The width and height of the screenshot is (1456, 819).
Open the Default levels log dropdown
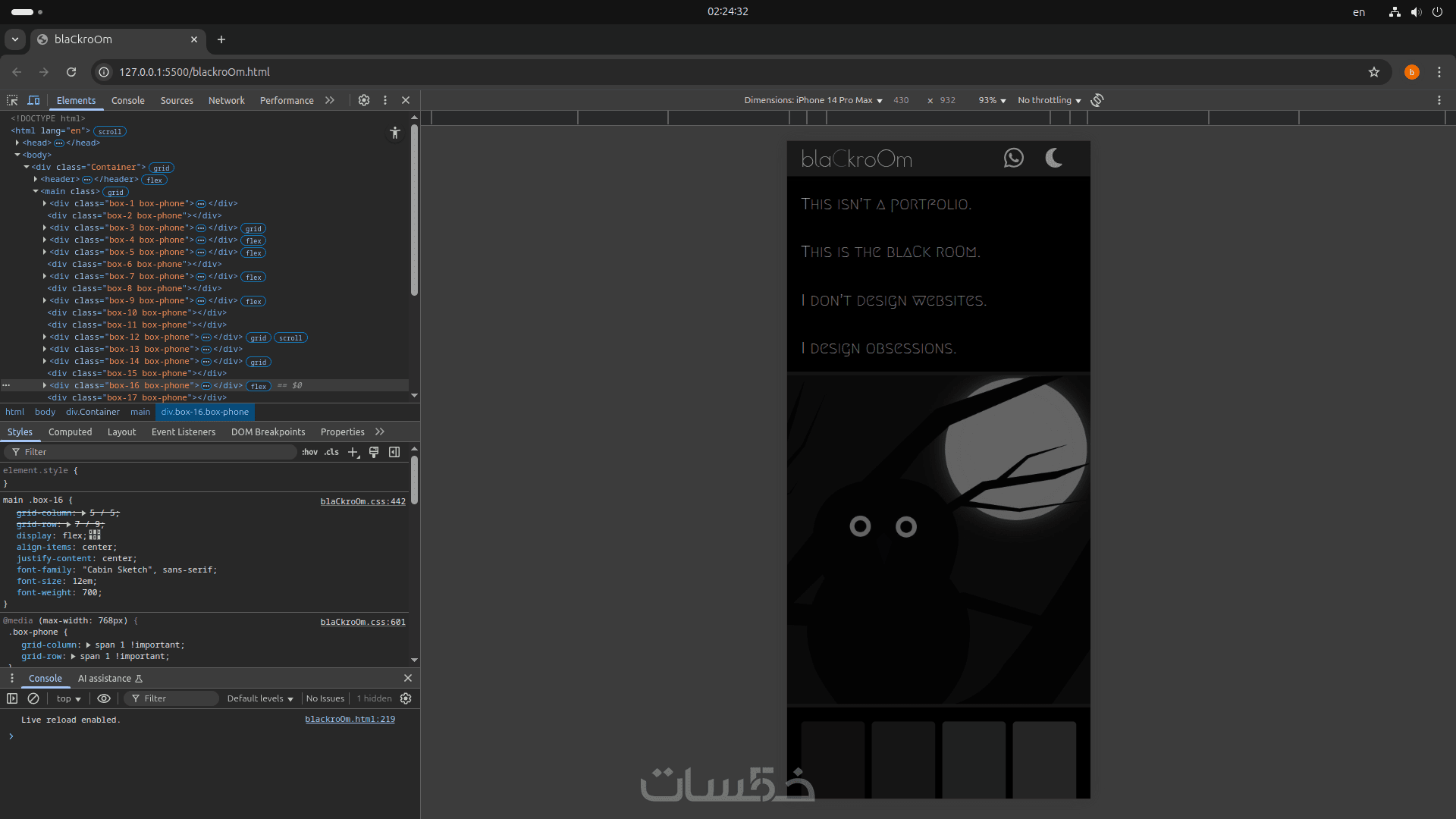tap(259, 698)
